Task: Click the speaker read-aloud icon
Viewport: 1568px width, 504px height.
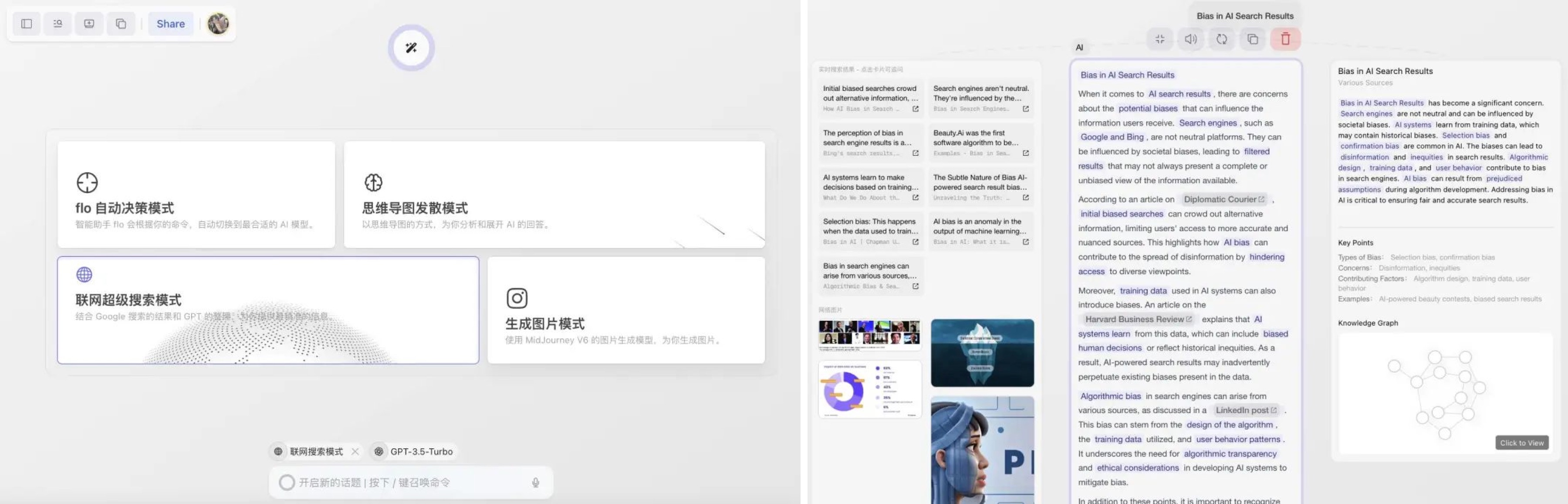Action: pos(1191,39)
